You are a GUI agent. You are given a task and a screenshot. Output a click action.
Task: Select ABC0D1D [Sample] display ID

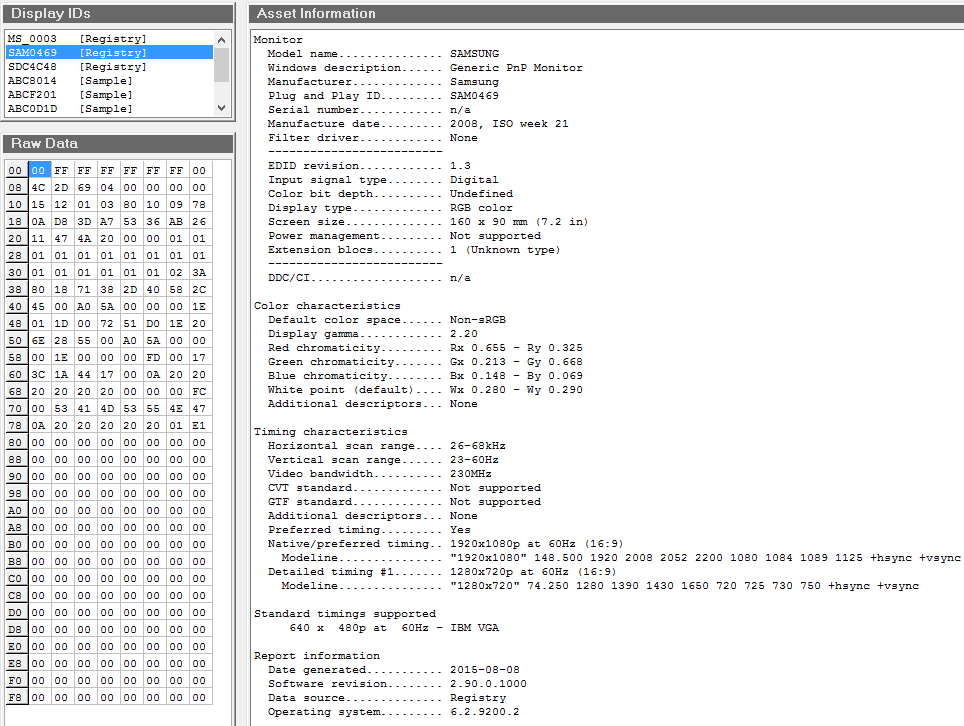pyautogui.click(x=109, y=109)
